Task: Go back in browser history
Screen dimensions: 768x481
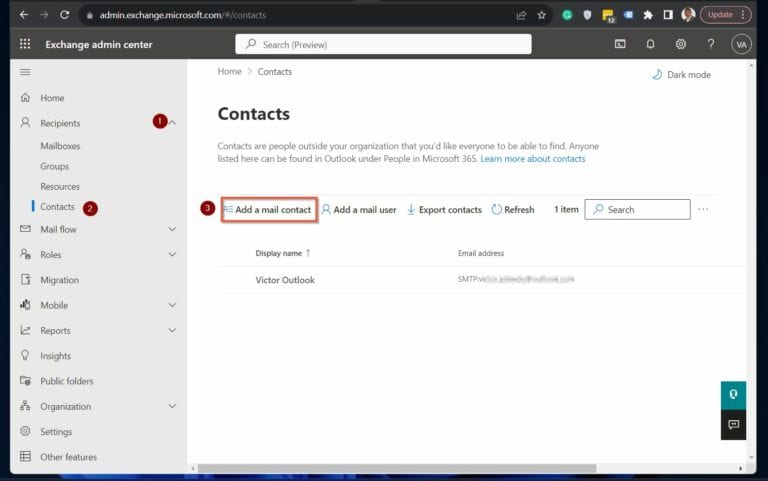Action: [x=24, y=15]
